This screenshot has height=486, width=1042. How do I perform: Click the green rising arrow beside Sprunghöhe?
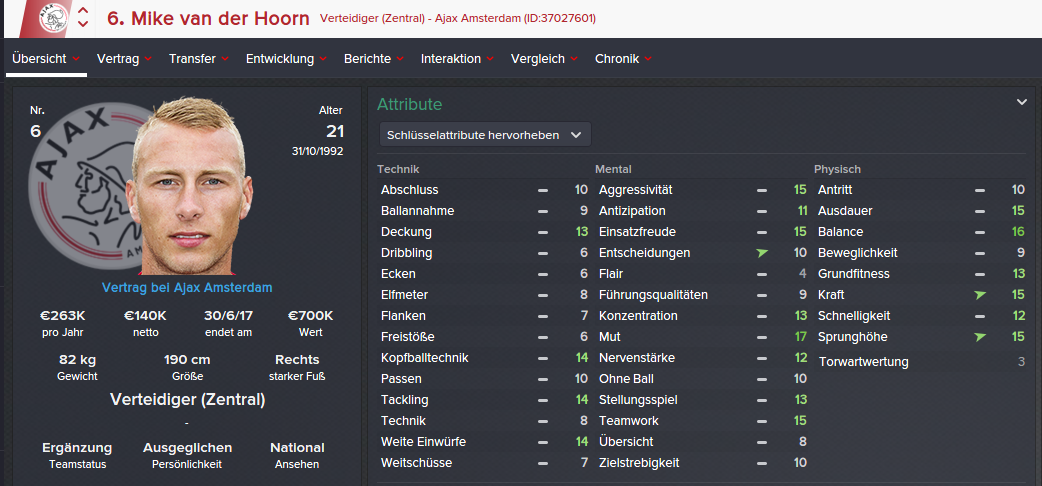[981, 337]
